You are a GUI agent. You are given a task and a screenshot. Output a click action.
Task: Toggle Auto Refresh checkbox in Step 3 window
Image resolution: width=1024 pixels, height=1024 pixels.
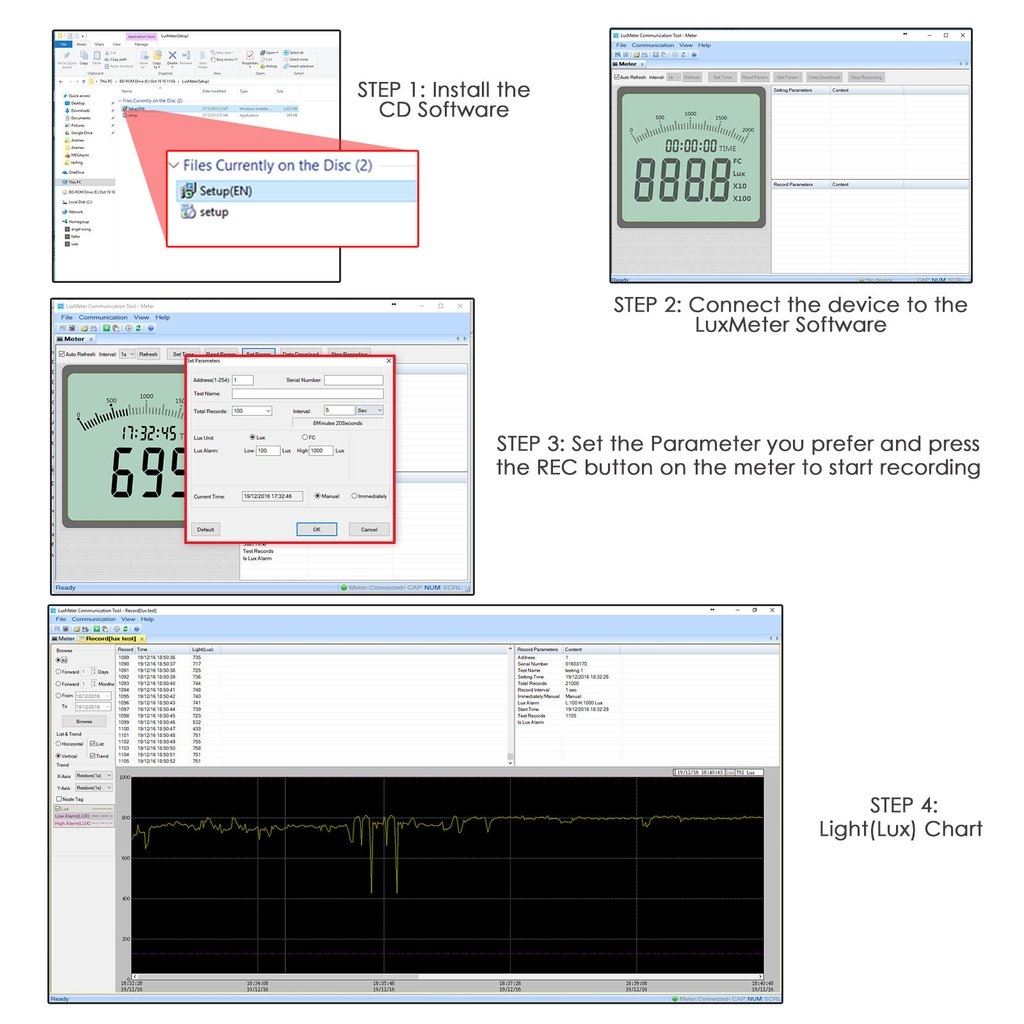tap(62, 354)
